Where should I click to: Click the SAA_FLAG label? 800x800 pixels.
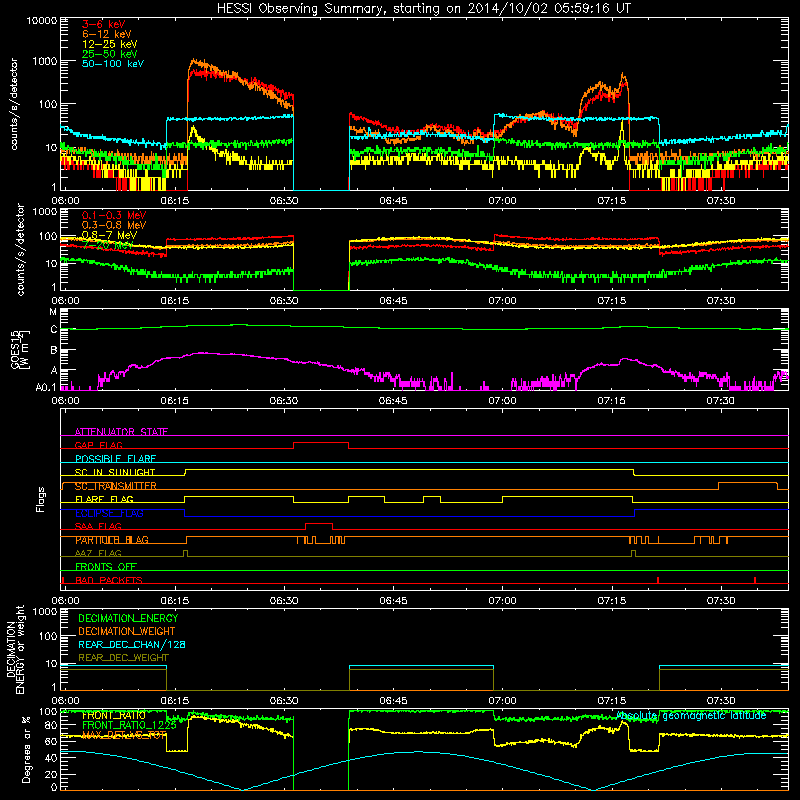pos(98,526)
